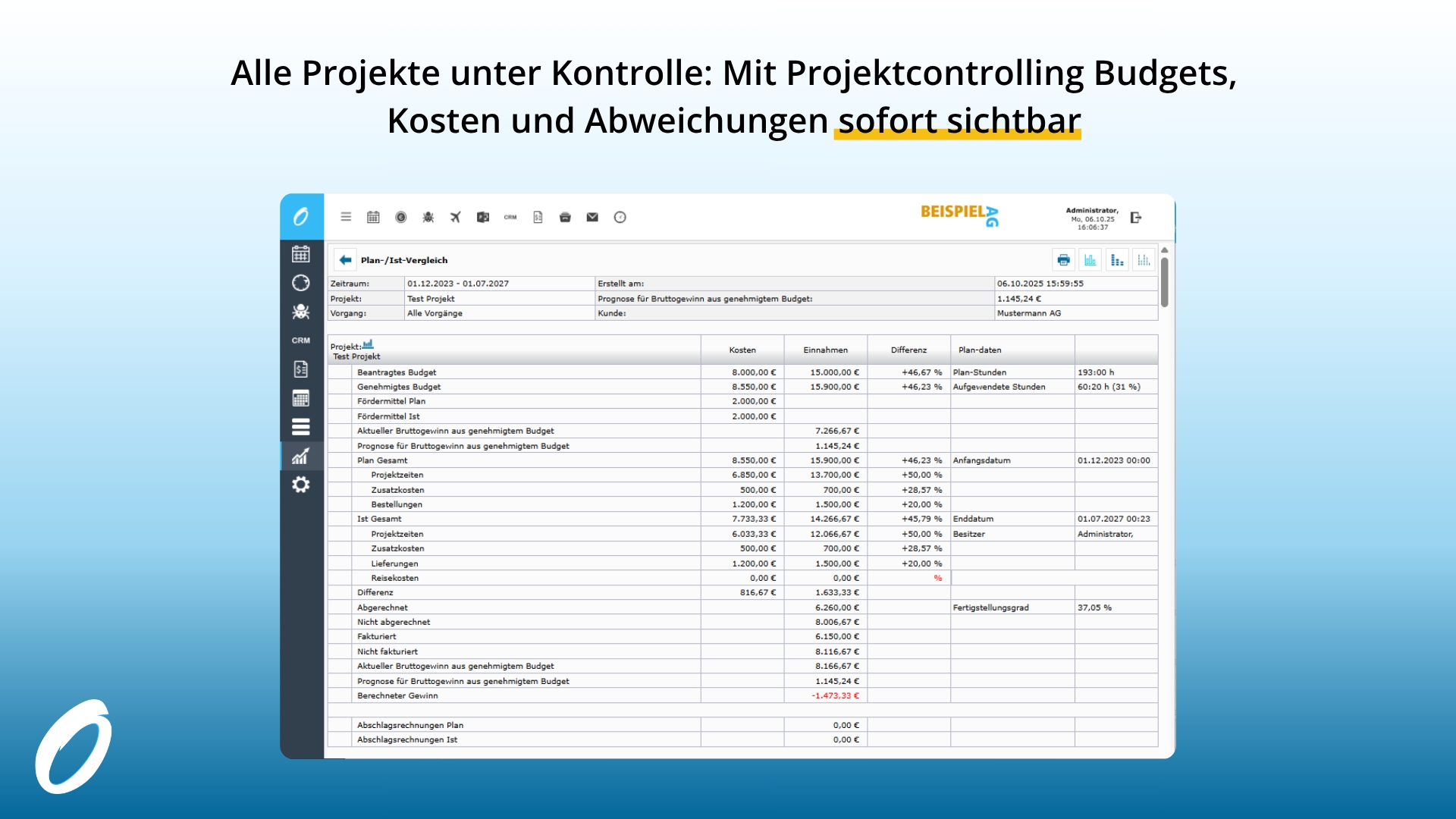Click small chart icon beside Projekt label
The height and width of the screenshot is (819, 1456).
point(368,344)
